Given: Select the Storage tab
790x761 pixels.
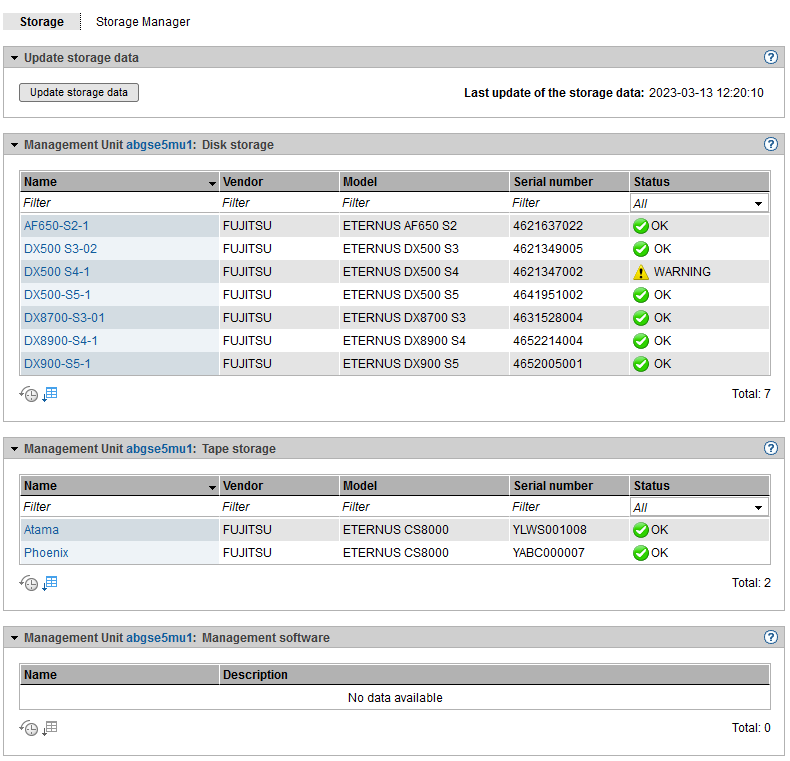Looking at the screenshot, I should pos(41,21).
